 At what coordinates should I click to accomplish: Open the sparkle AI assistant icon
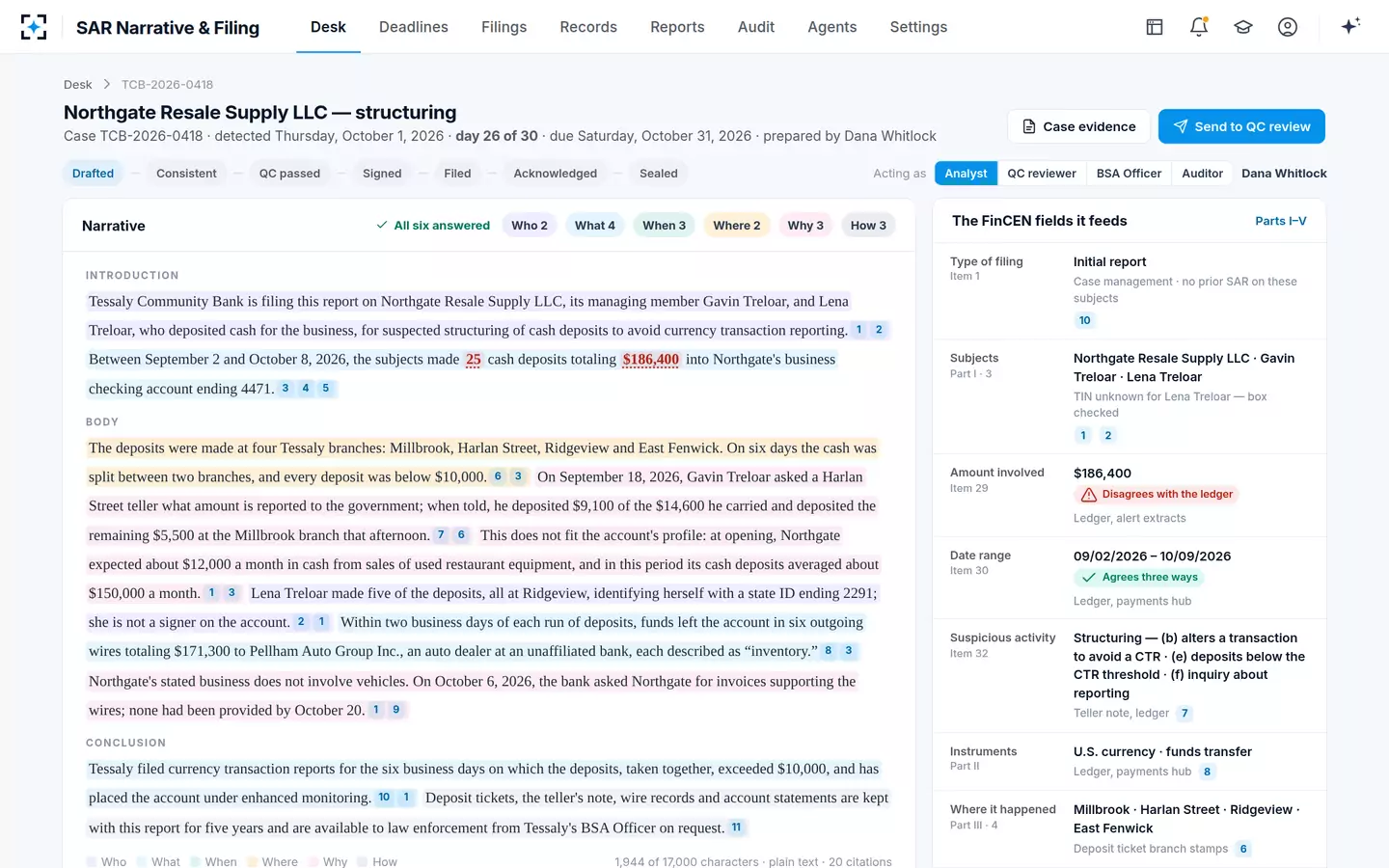tap(1350, 26)
